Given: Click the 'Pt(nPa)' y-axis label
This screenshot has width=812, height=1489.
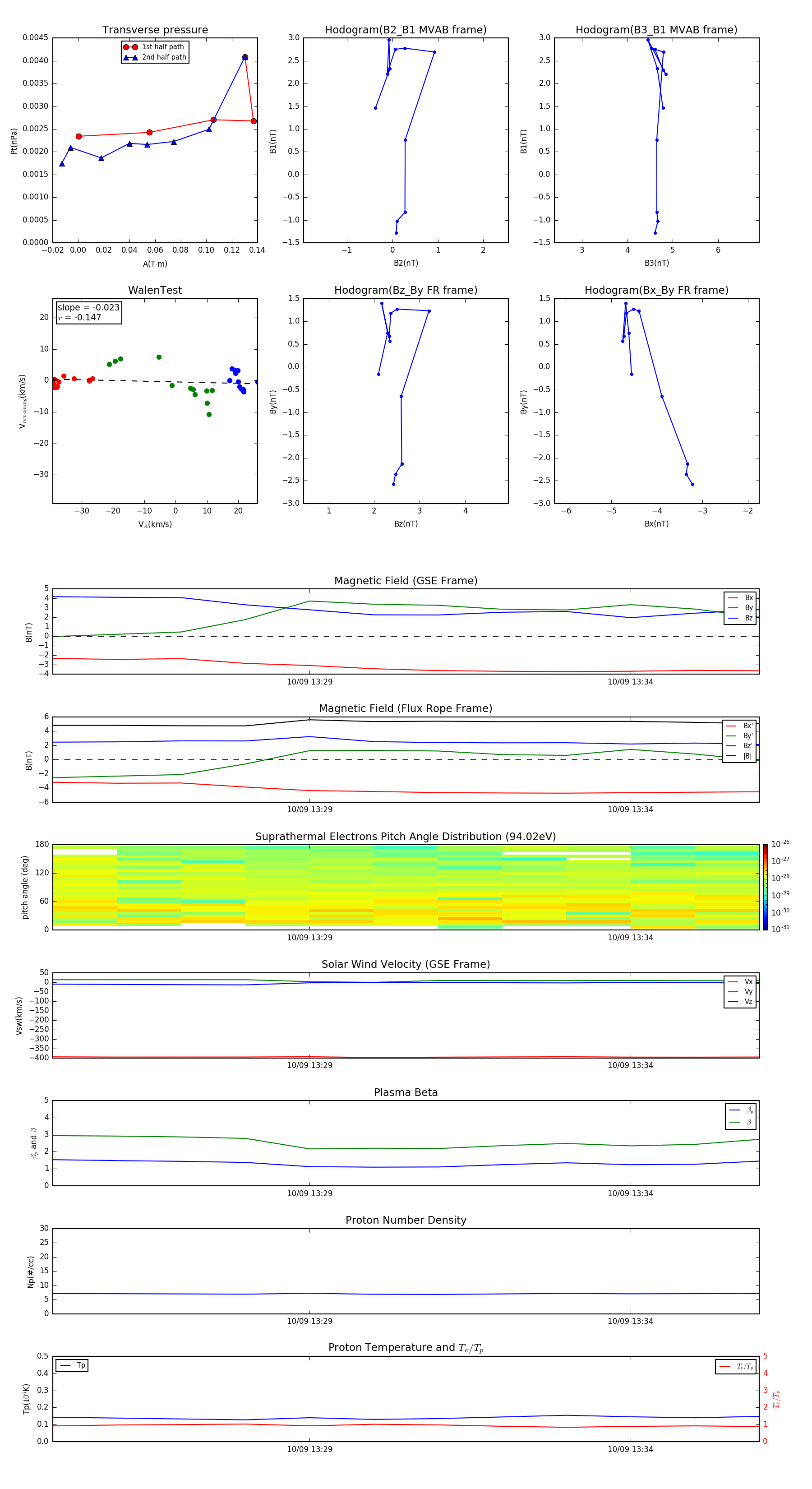Looking at the screenshot, I should point(14,140).
